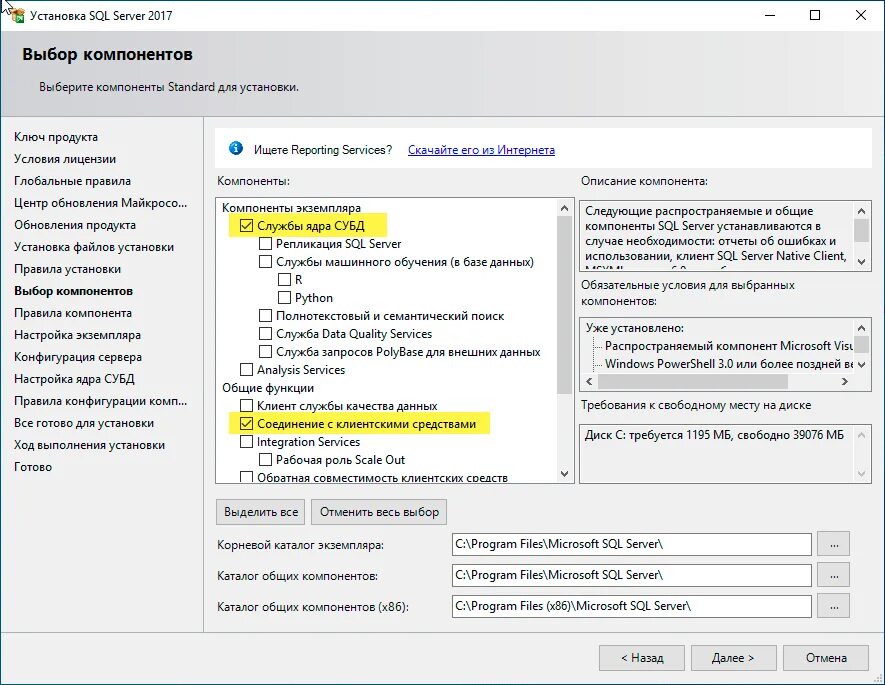This screenshot has width=885, height=685.
Task: Click the prerequisites horizontal scroll-right arrow
Action: pyautogui.click(x=845, y=381)
